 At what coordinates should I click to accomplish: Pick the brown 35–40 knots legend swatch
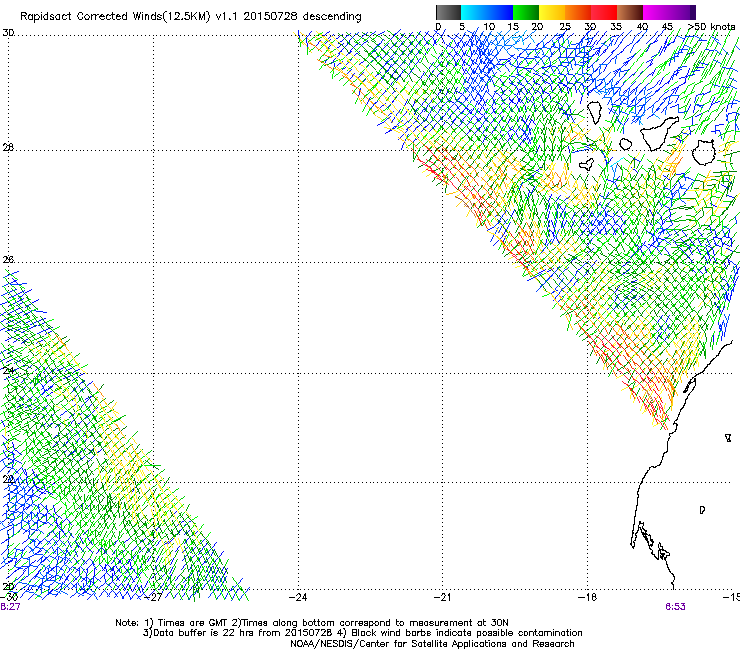[x=630, y=12]
